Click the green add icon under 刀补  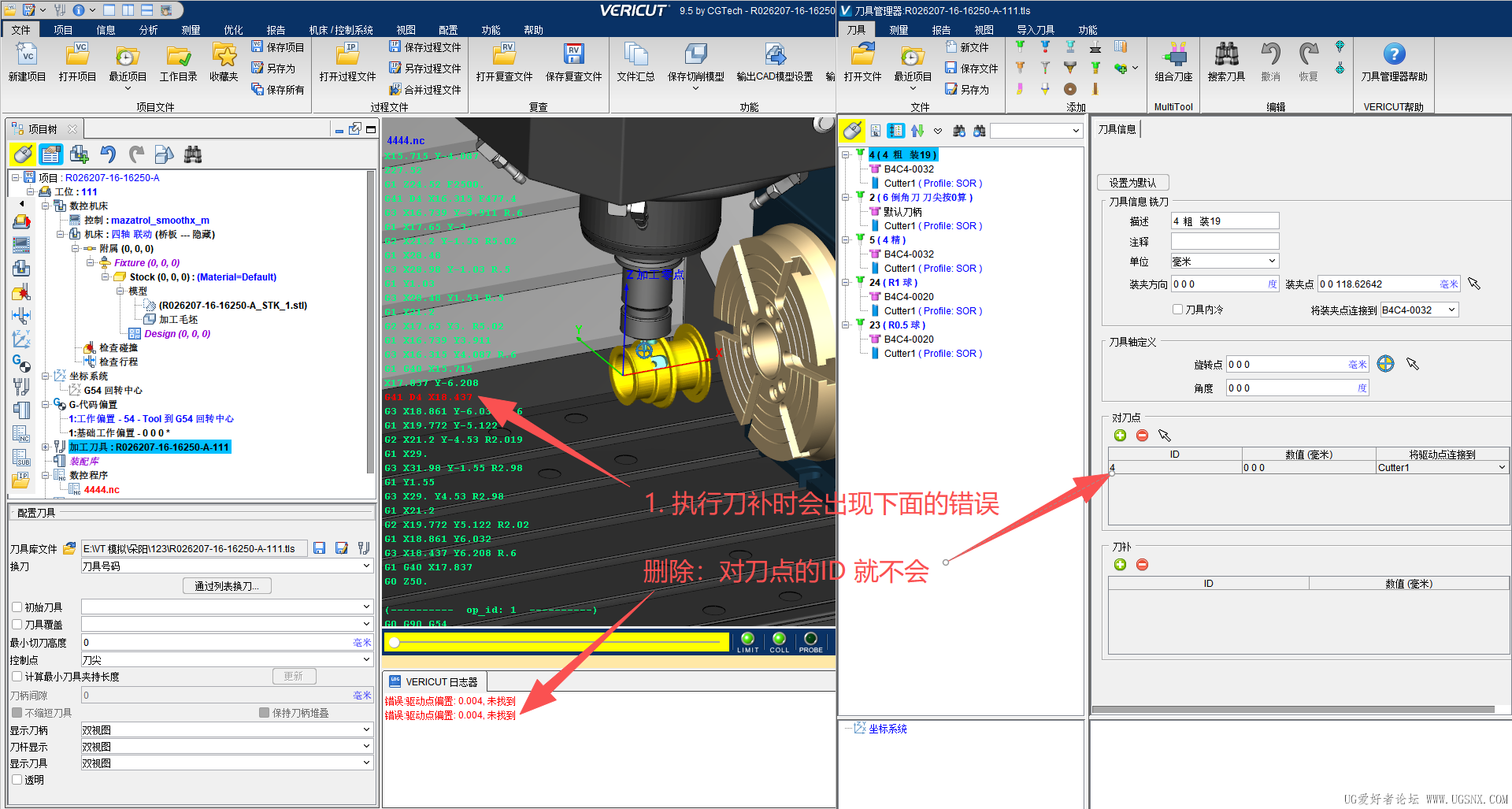point(1120,565)
